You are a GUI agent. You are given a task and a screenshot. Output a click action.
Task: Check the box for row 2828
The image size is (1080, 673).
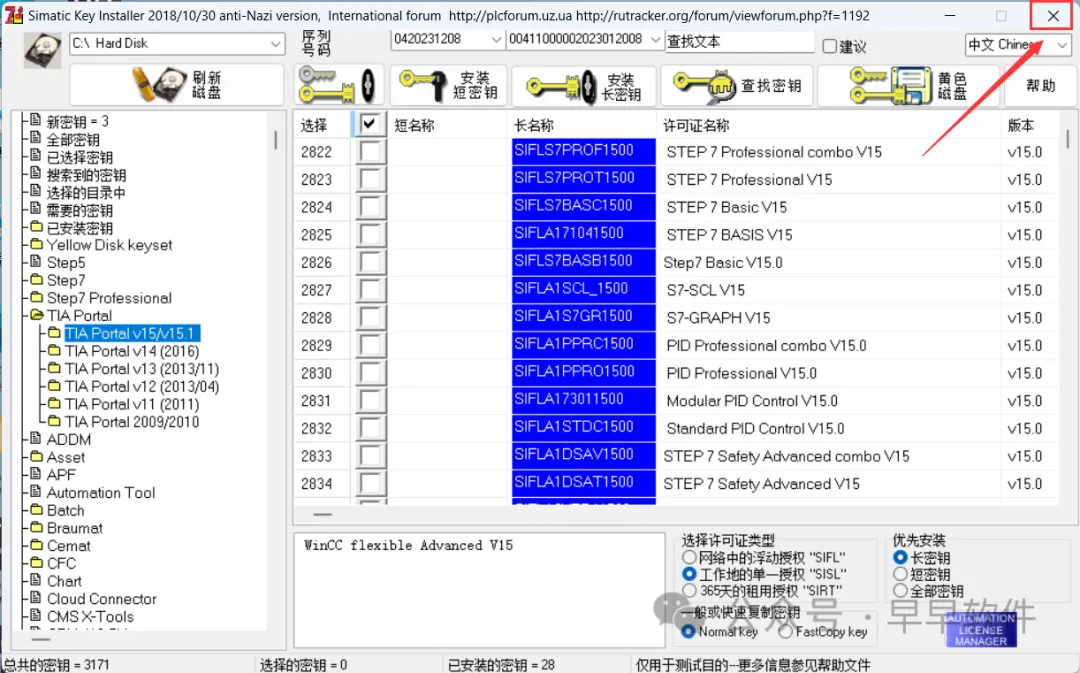[371, 318]
